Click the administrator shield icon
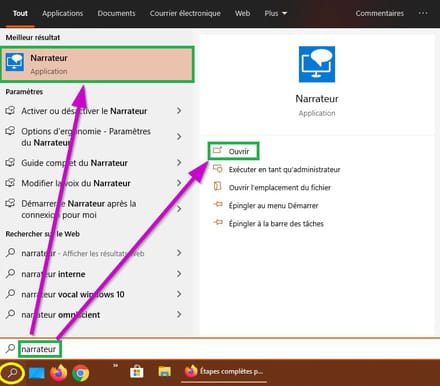440x386 pixels. pyautogui.click(x=218, y=169)
